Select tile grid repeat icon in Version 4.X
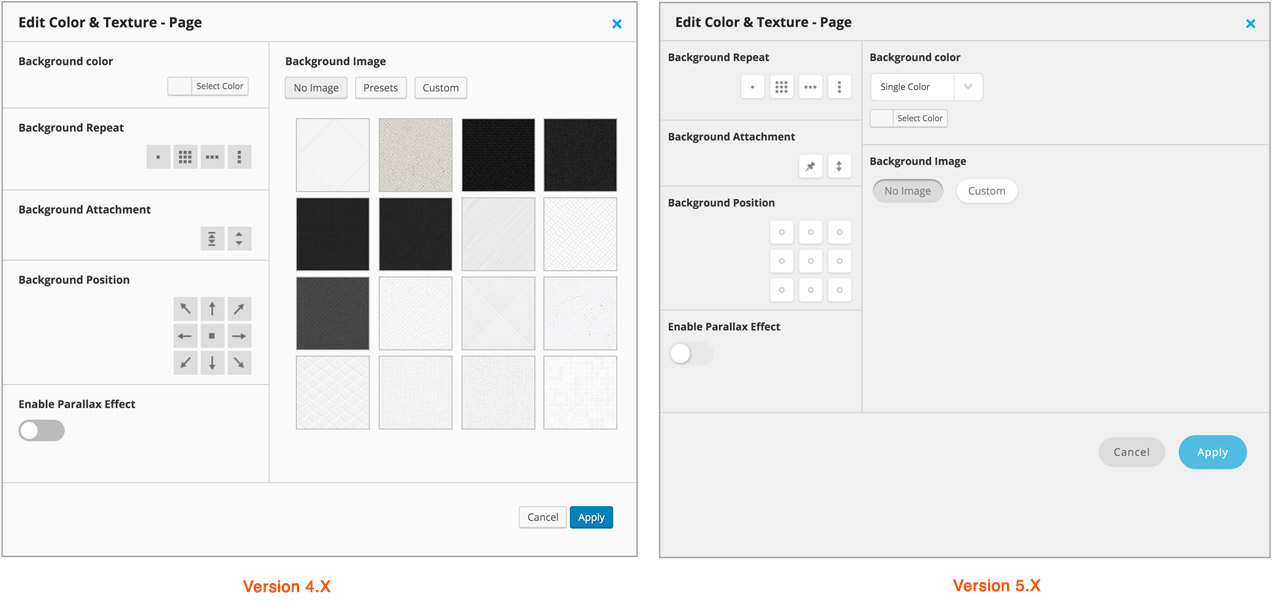 [185, 157]
